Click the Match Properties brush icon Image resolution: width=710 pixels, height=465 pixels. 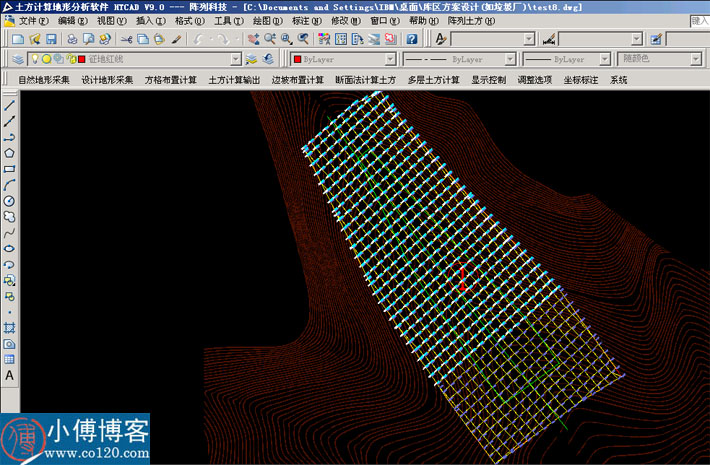[x=176, y=39]
